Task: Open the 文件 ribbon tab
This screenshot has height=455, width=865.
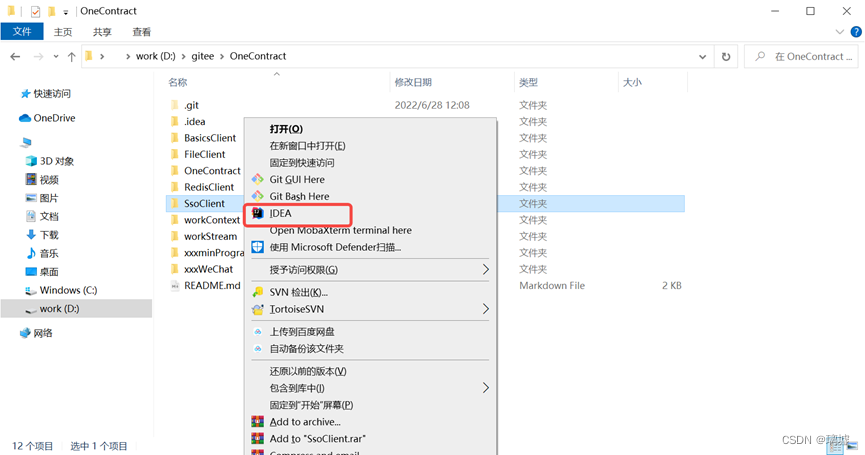Action: (22, 32)
